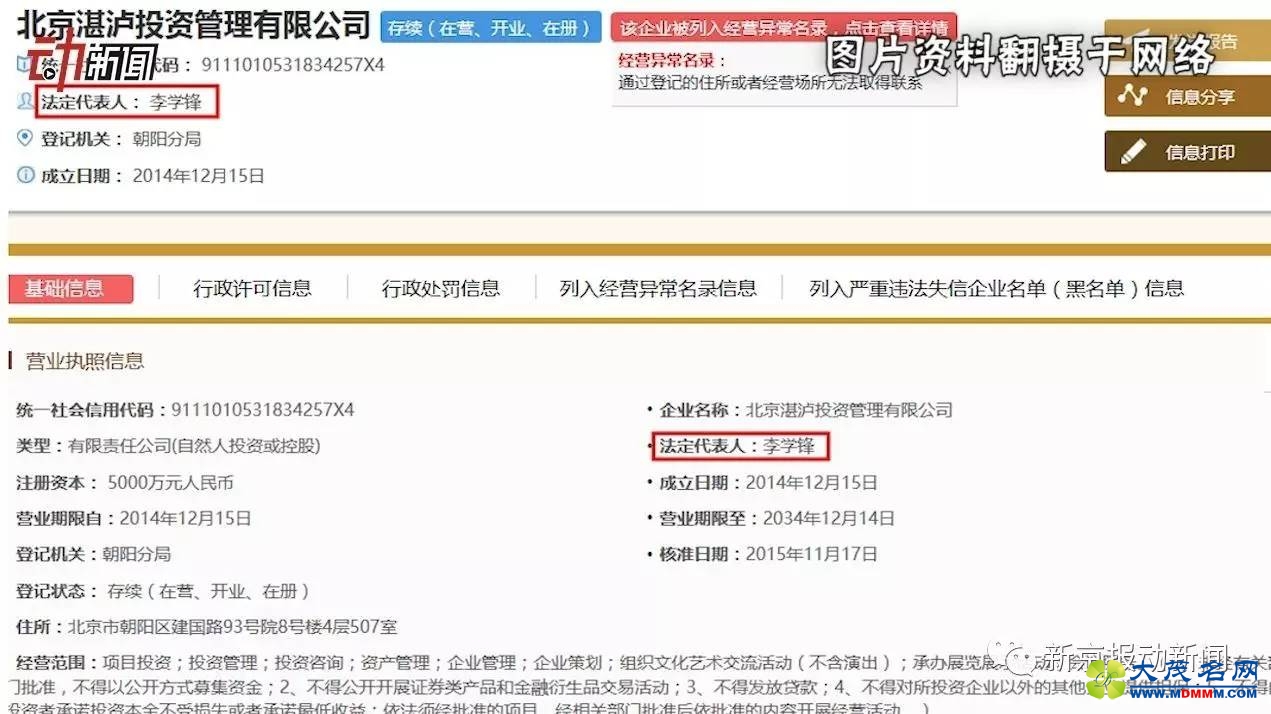
Task: Click the 营业执照信息 section heading
Action: [84, 361]
